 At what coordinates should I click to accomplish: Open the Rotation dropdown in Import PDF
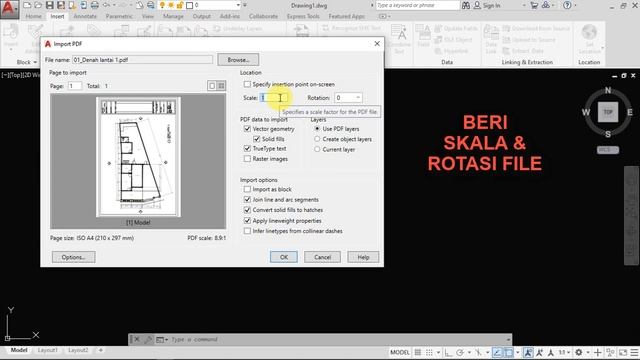[x=358, y=98]
